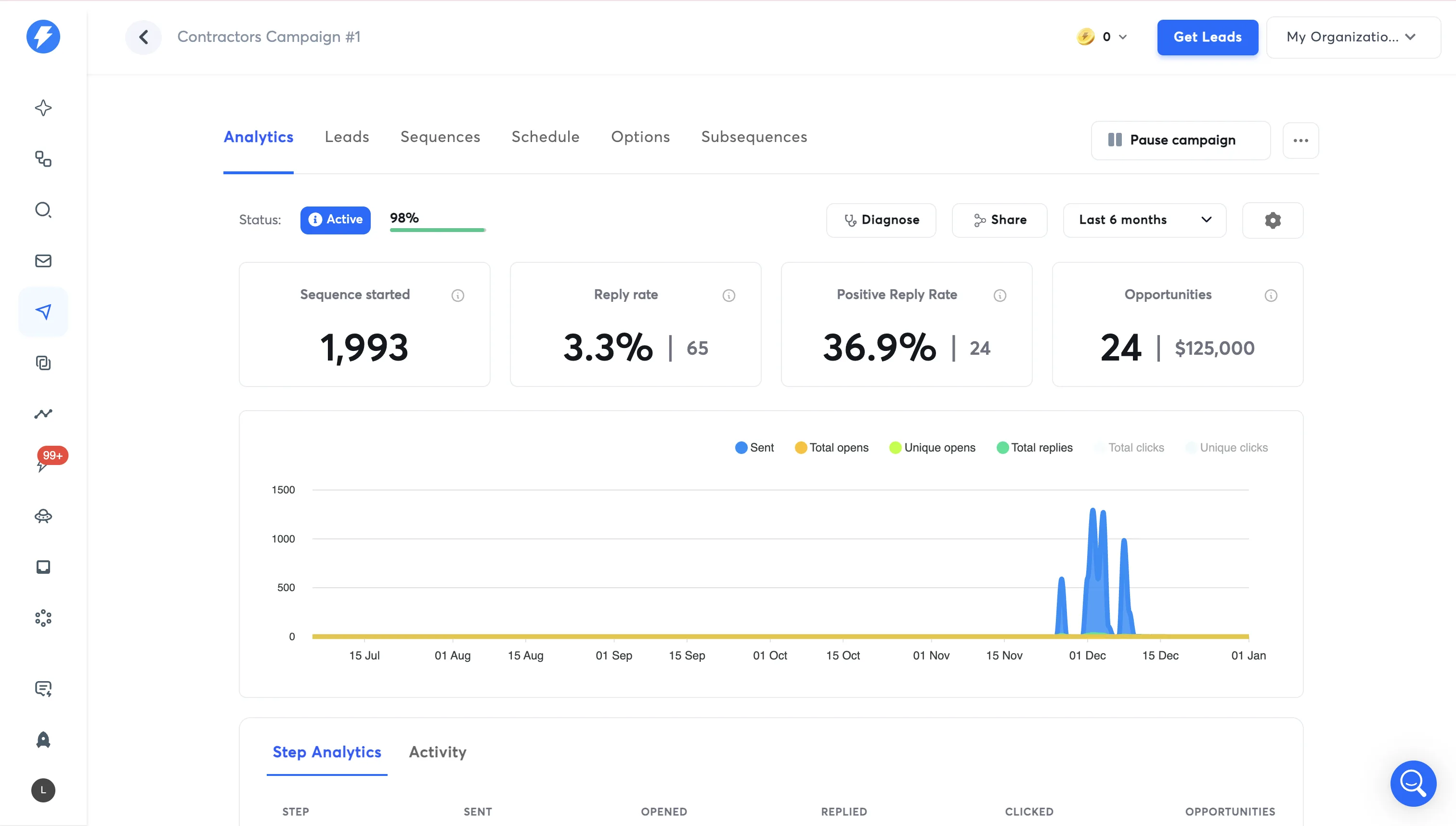
Task: Open the My Organization dropdown
Action: point(1353,38)
